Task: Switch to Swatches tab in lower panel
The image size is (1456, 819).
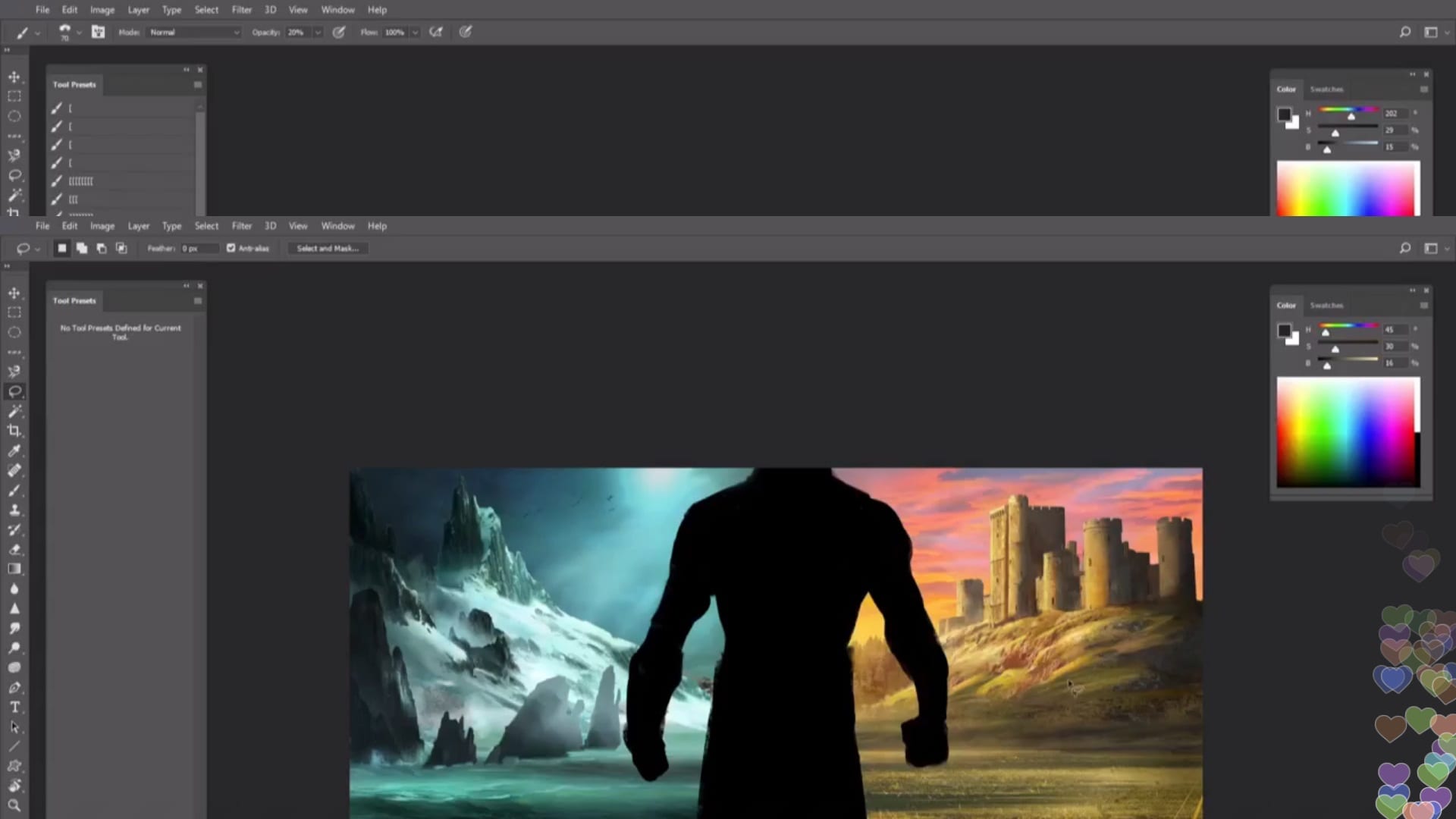Action: 1326,305
